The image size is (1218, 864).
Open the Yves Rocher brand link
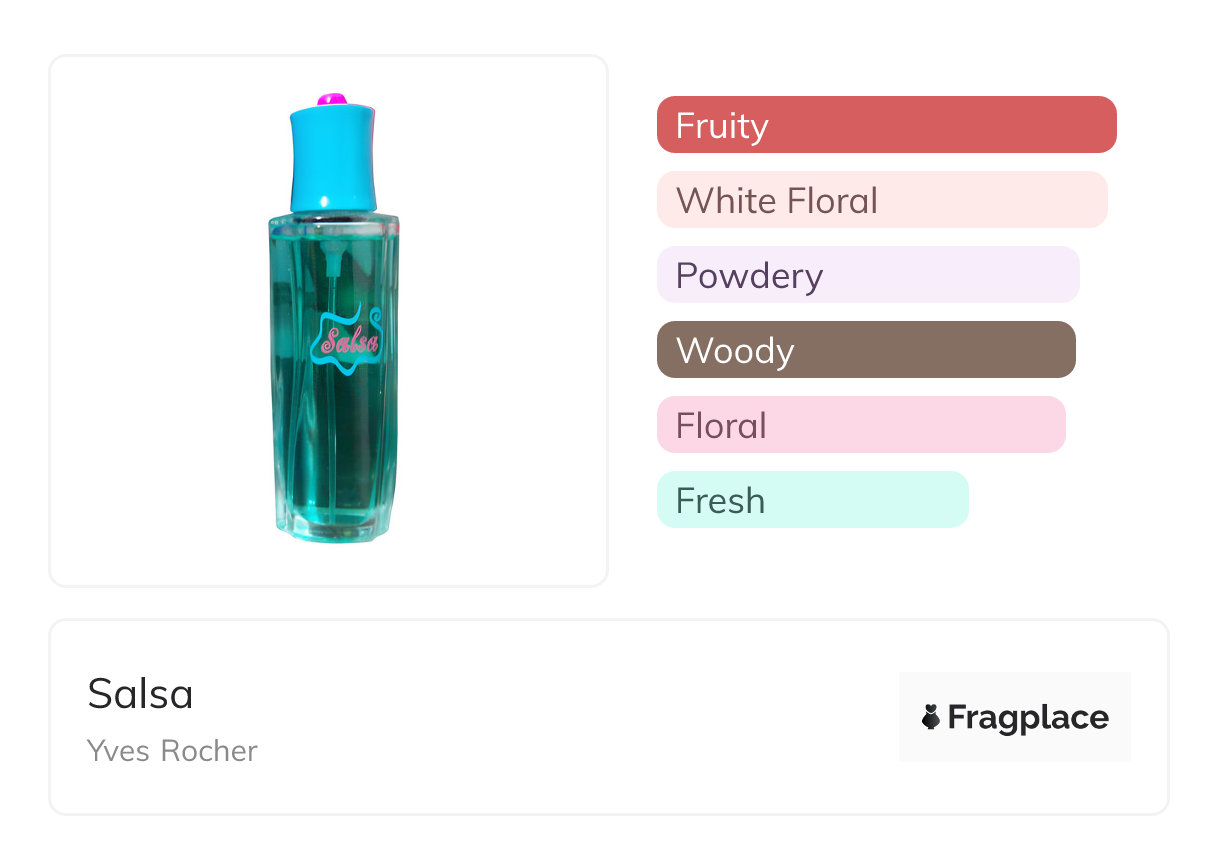click(172, 751)
